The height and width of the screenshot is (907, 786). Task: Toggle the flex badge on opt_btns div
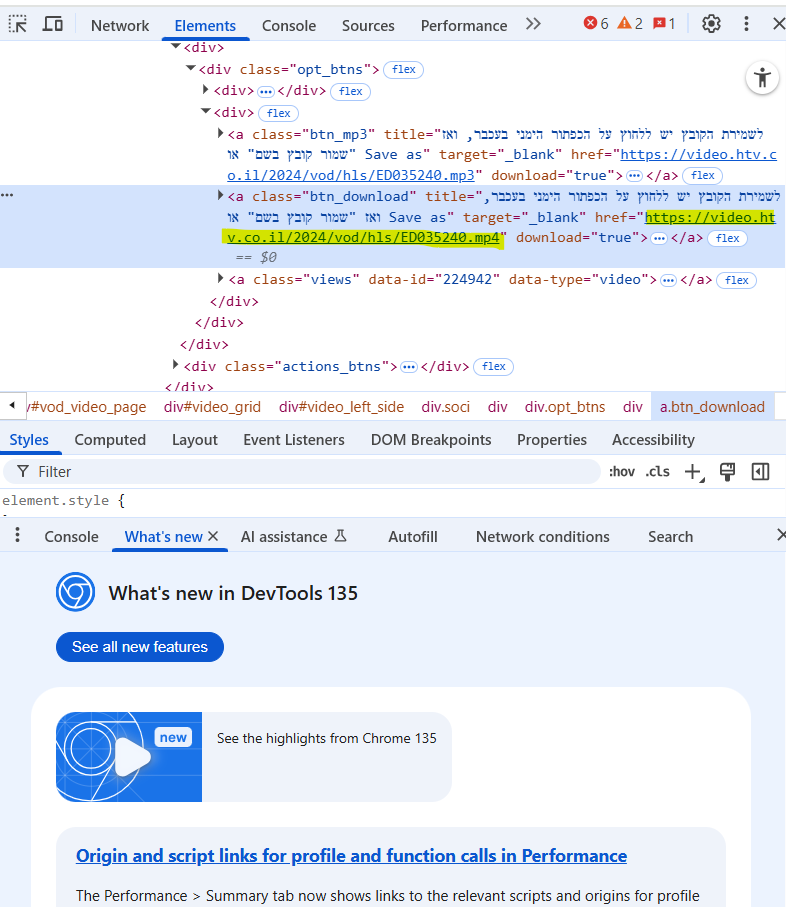coord(404,70)
